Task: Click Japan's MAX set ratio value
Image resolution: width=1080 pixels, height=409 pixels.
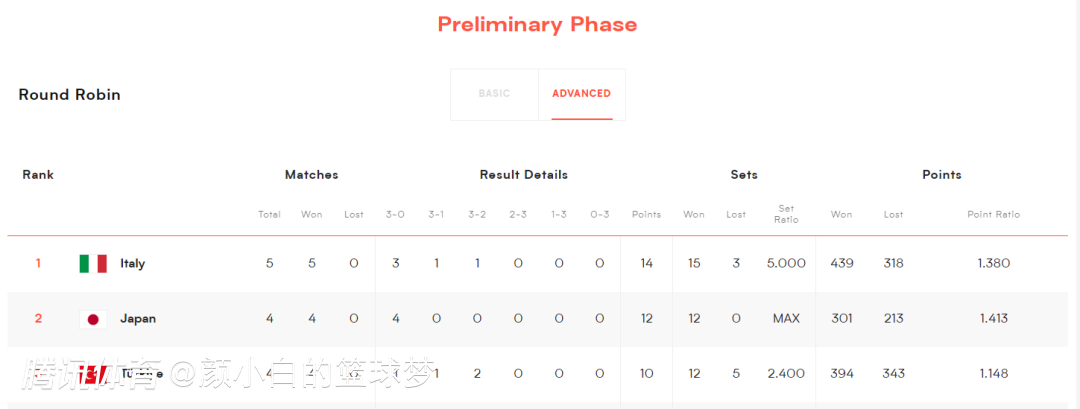Action: tap(786, 319)
